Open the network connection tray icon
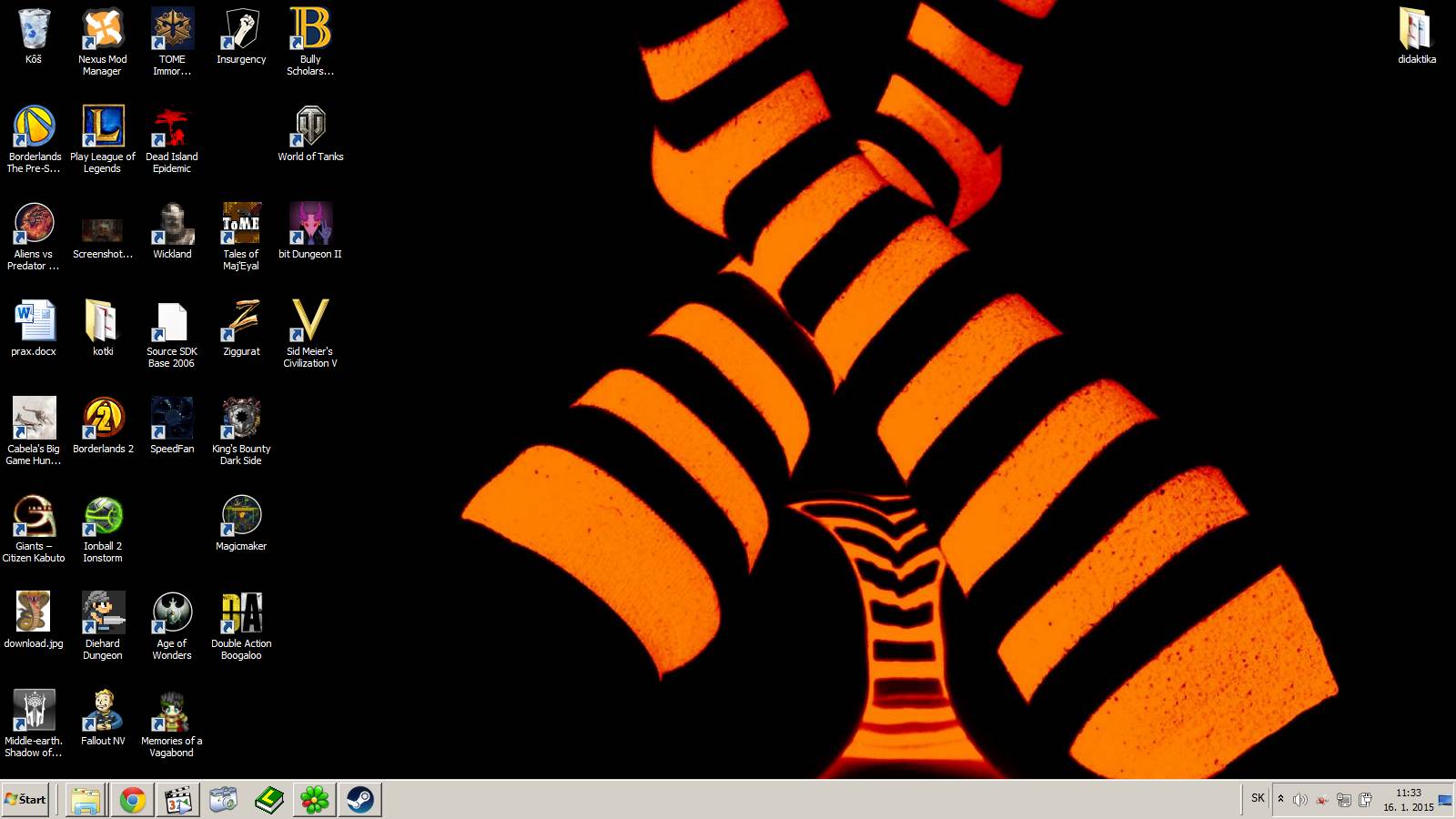The width and height of the screenshot is (1456, 819). 1344,800
